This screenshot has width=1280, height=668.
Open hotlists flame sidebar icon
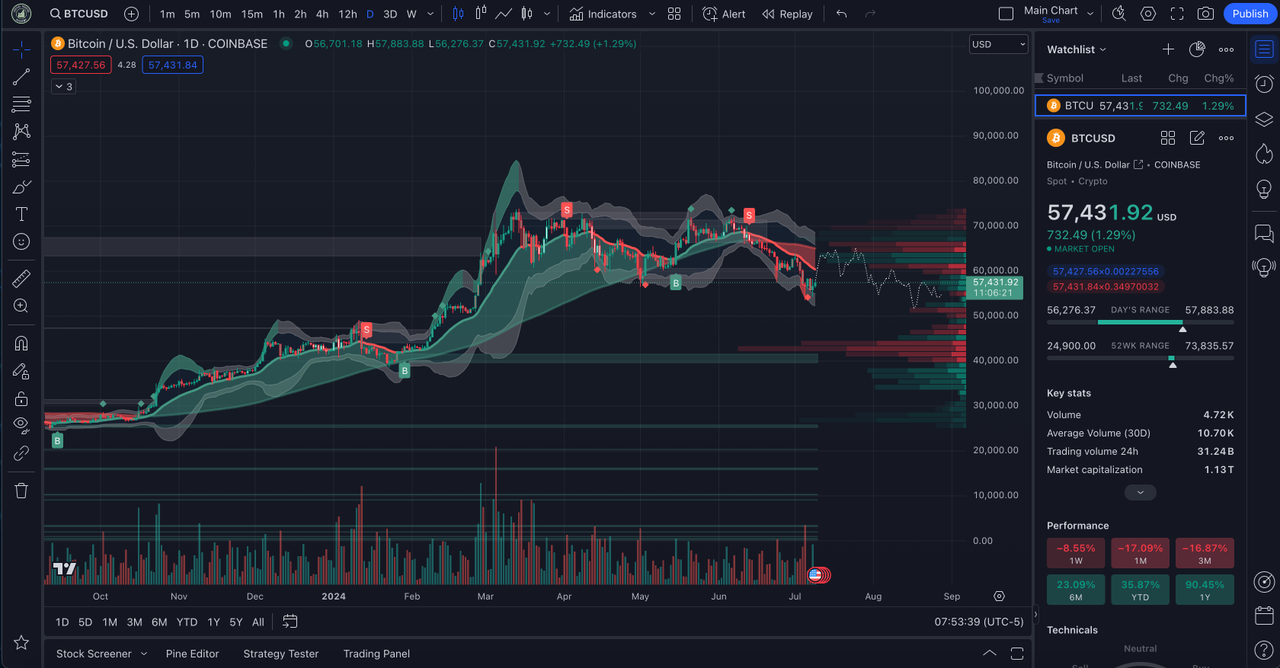click(1264, 153)
